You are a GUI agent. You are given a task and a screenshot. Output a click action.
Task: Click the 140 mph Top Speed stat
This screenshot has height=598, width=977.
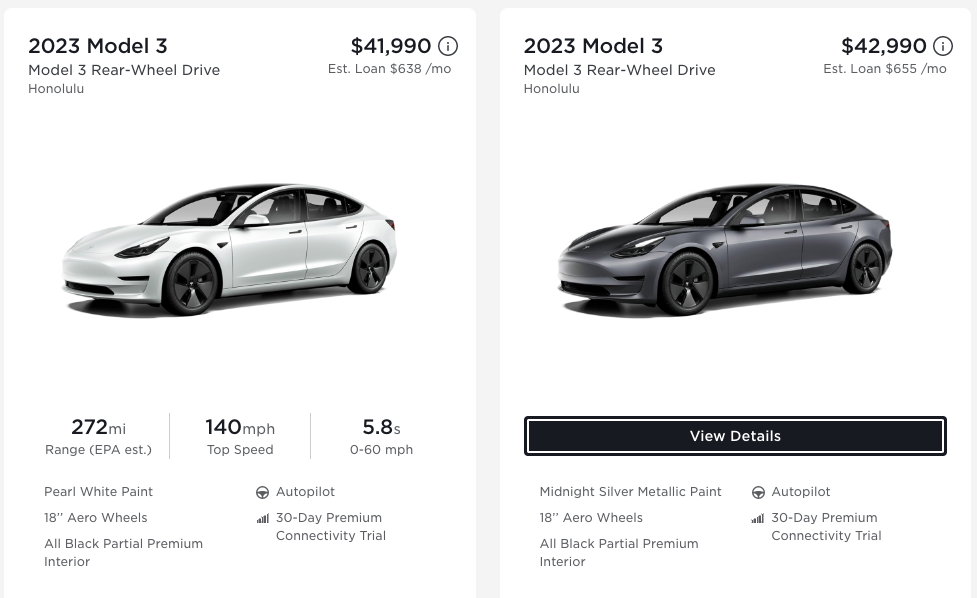click(240, 436)
